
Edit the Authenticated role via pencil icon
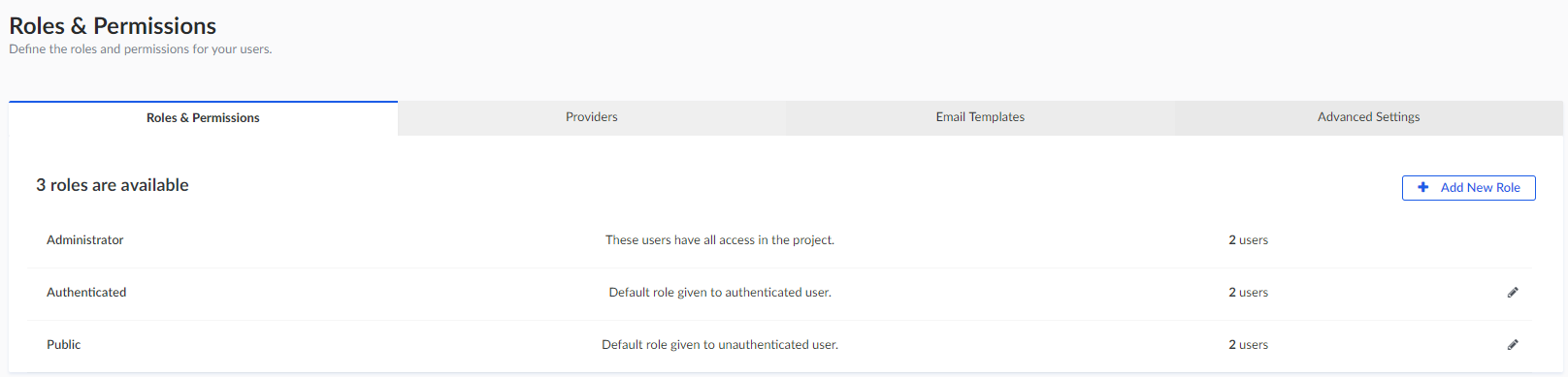(1513, 292)
